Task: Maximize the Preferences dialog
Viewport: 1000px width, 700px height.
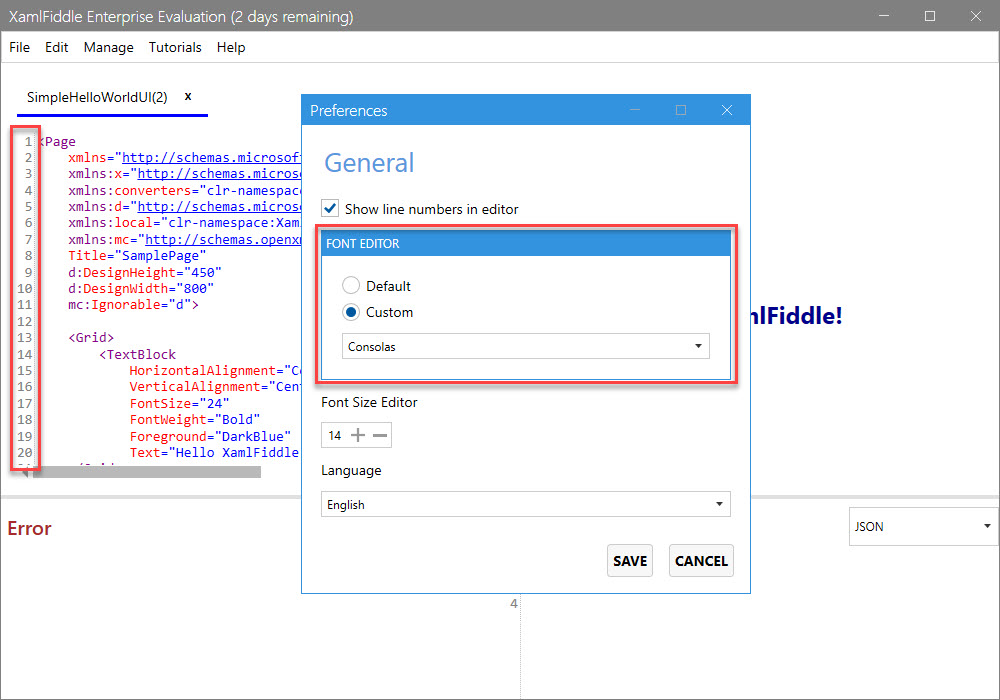Action: tap(681, 110)
